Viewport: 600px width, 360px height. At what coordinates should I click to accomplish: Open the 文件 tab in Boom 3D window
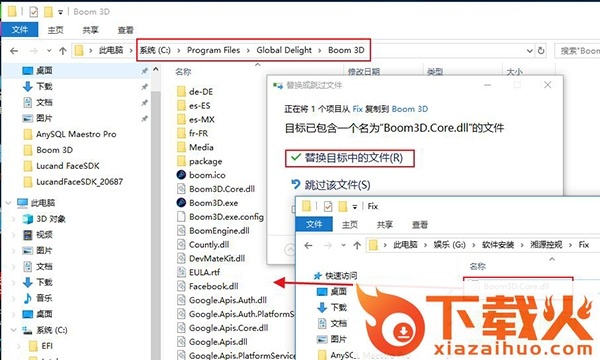(20, 29)
